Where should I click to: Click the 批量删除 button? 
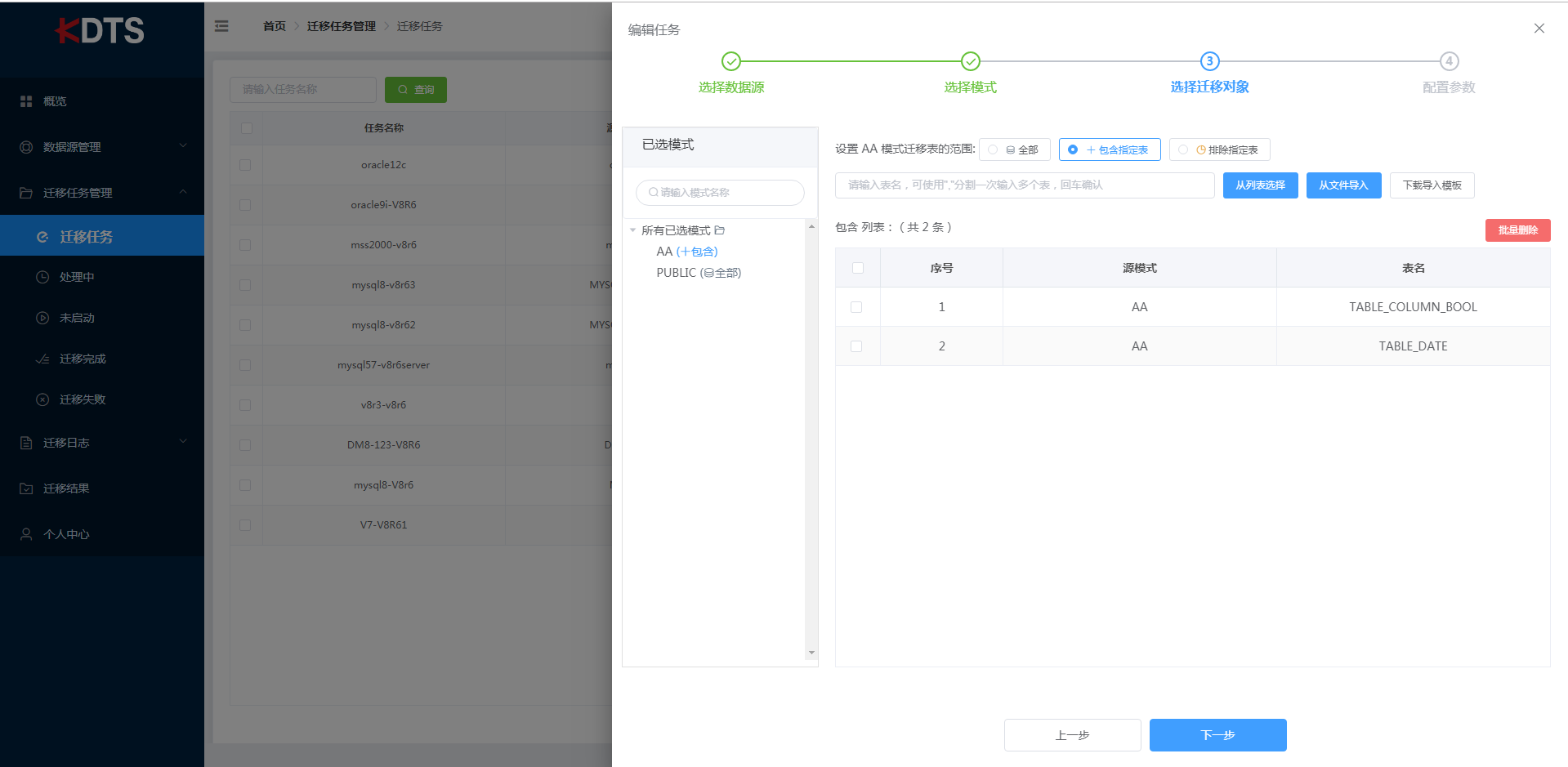[x=1517, y=230]
